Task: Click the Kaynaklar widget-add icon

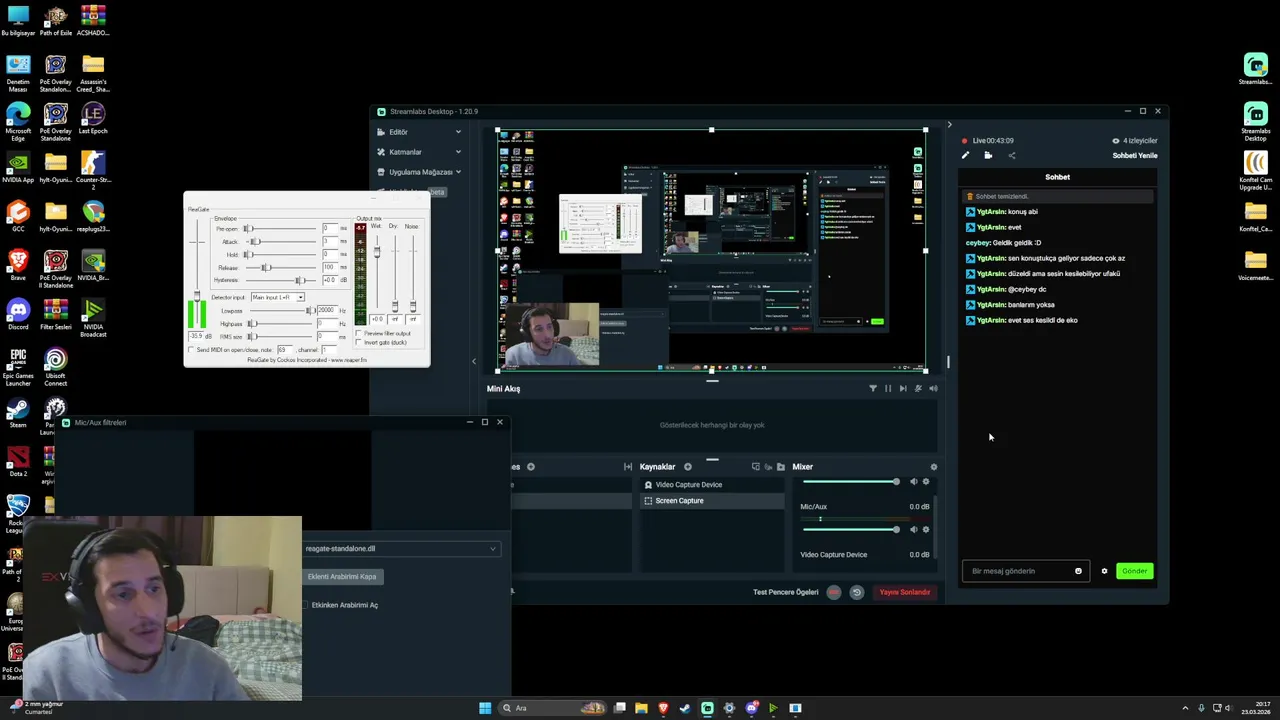Action: (755, 467)
